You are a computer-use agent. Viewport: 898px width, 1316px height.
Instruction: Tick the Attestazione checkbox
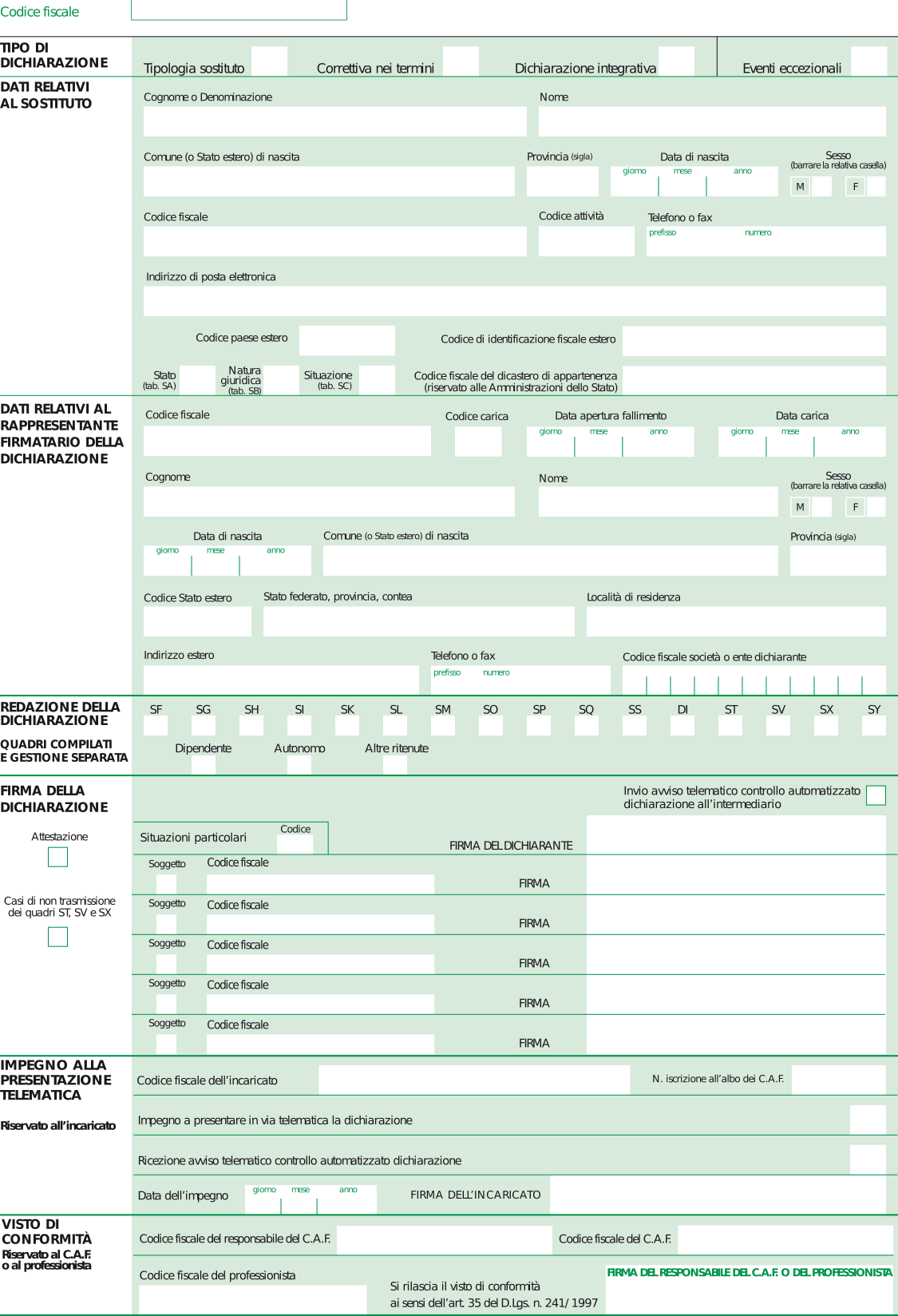tap(57, 857)
